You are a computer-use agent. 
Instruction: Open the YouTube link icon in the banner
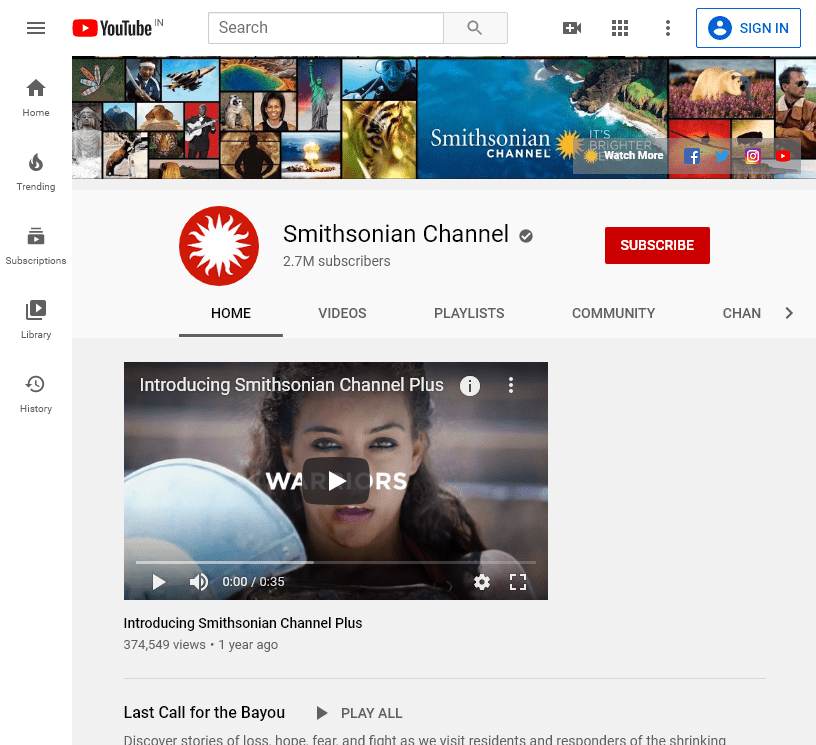coord(783,156)
